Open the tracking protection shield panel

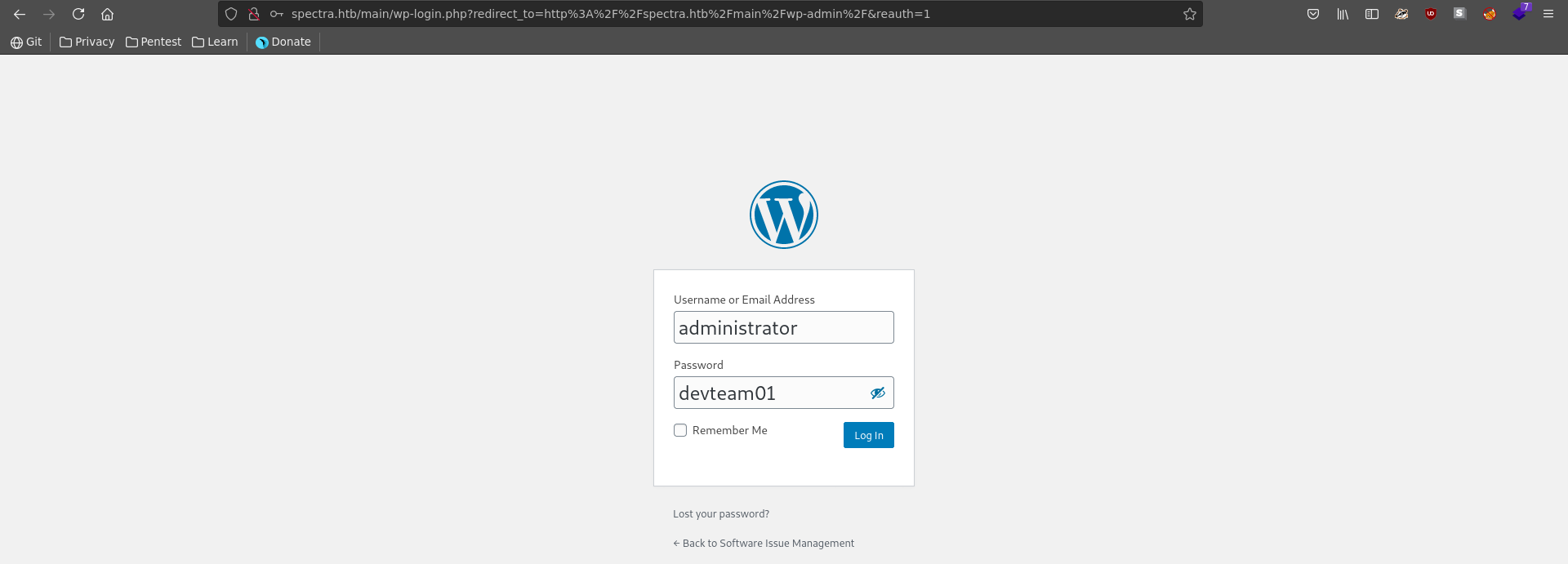click(231, 14)
